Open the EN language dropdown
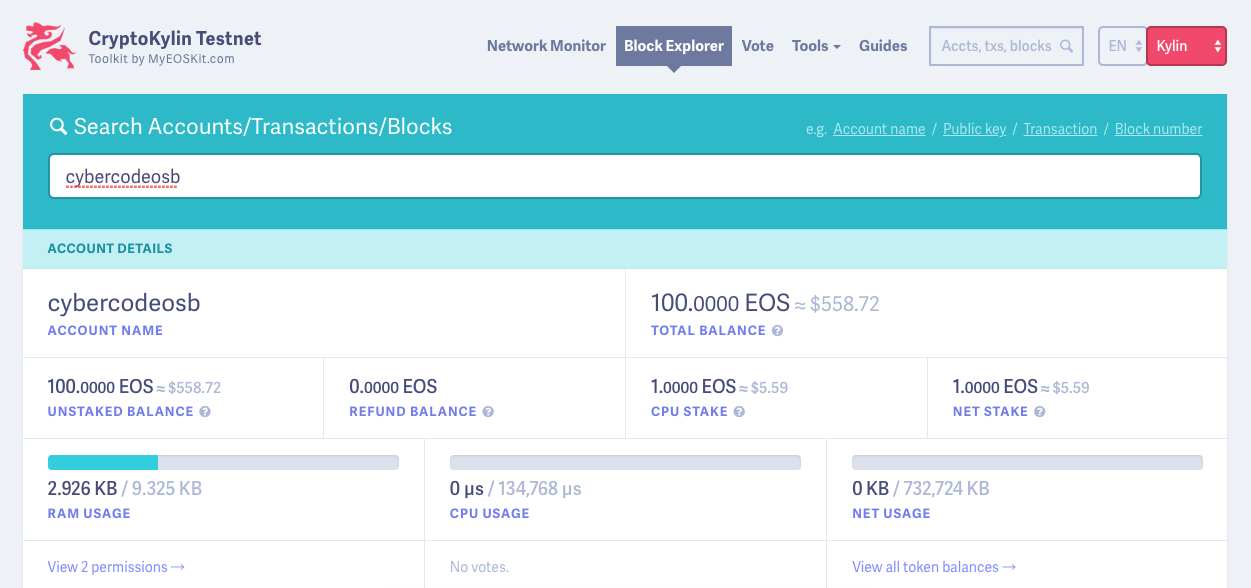Image resolution: width=1251 pixels, height=588 pixels. tap(1122, 46)
